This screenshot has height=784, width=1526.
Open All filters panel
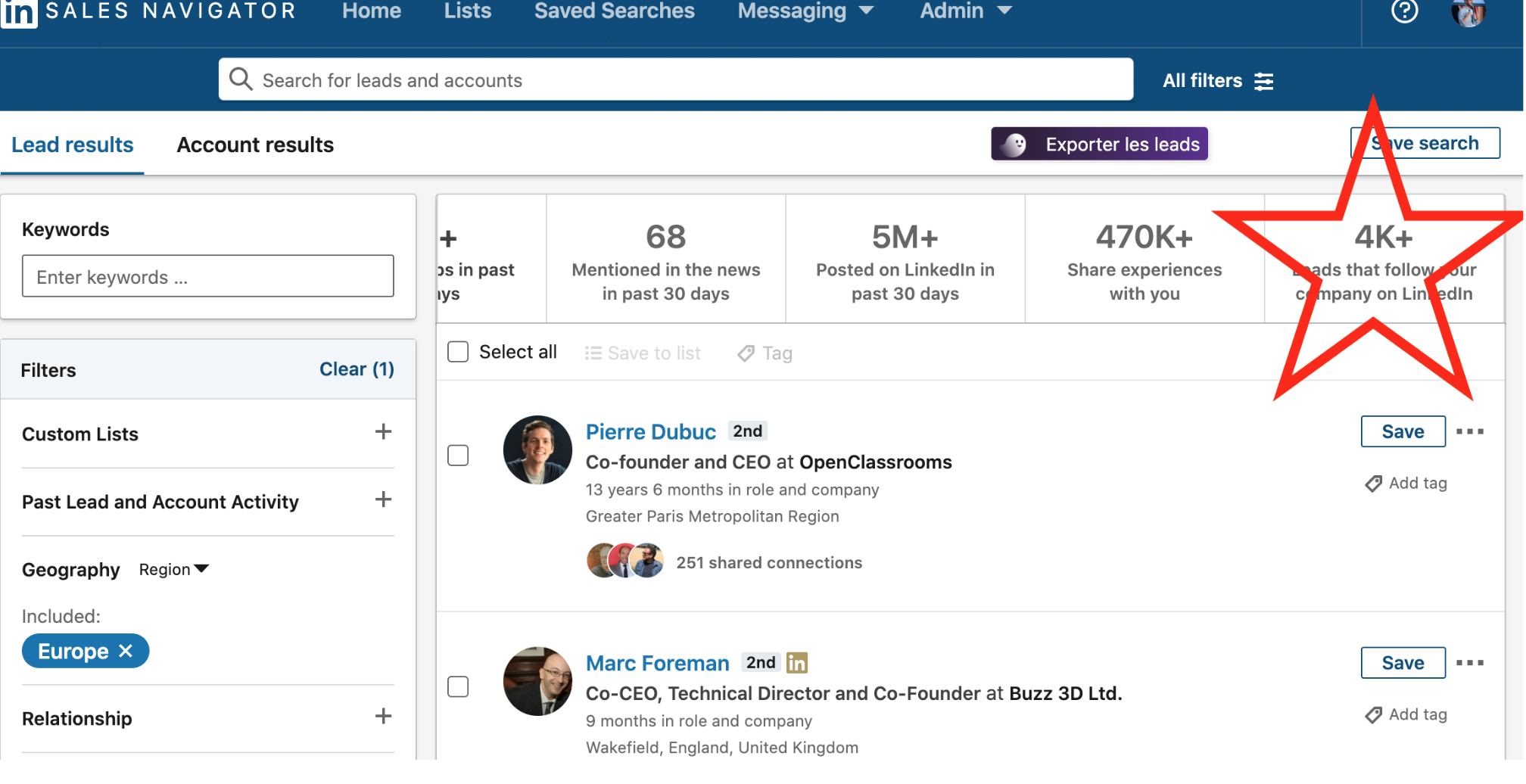1218,81
